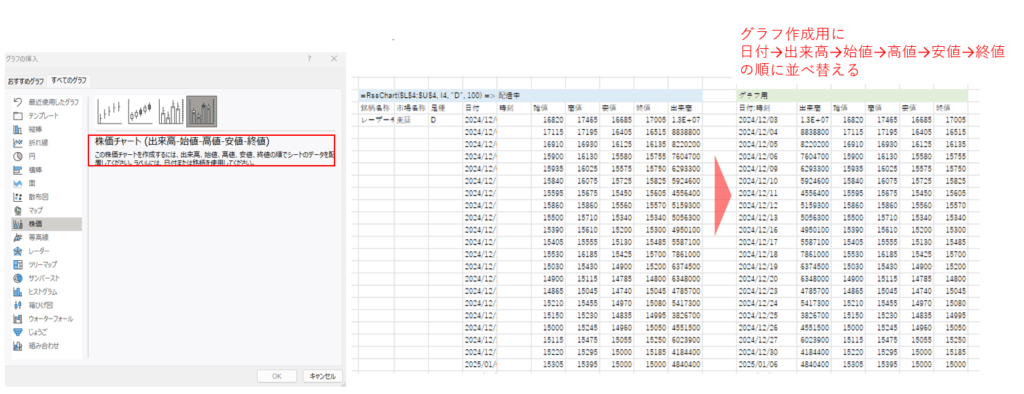Click date cell 2024/12/03 in graph table
1024x394 pixels.
(x=766, y=120)
